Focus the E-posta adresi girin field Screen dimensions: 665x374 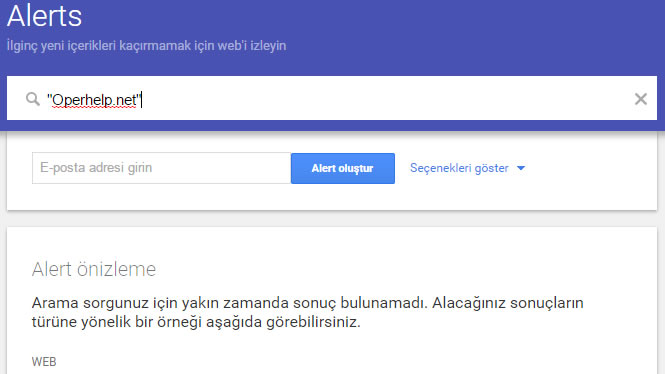tap(161, 168)
